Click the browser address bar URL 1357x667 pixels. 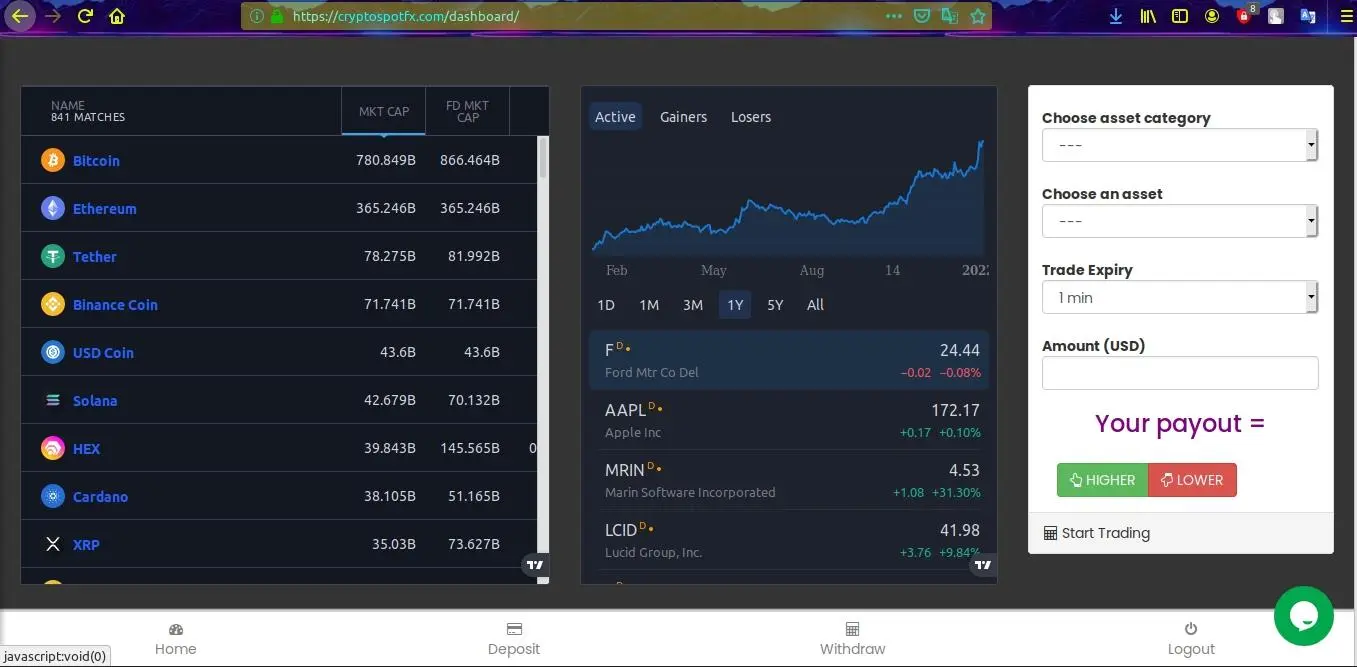406,16
